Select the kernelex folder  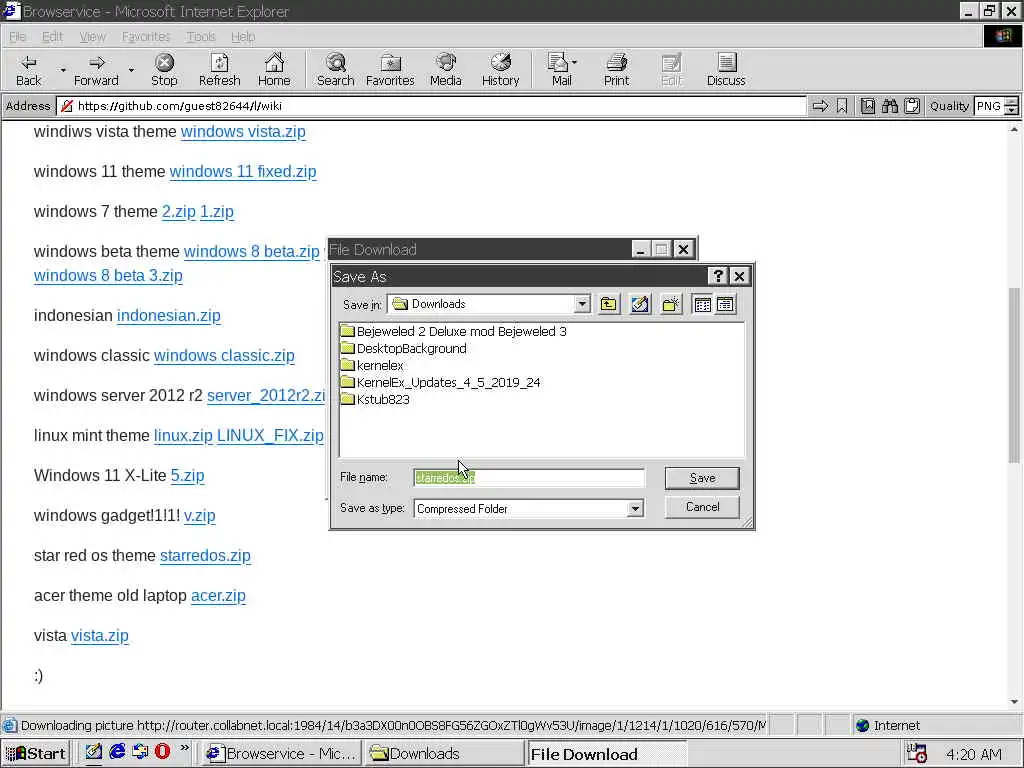click(x=372, y=365)
